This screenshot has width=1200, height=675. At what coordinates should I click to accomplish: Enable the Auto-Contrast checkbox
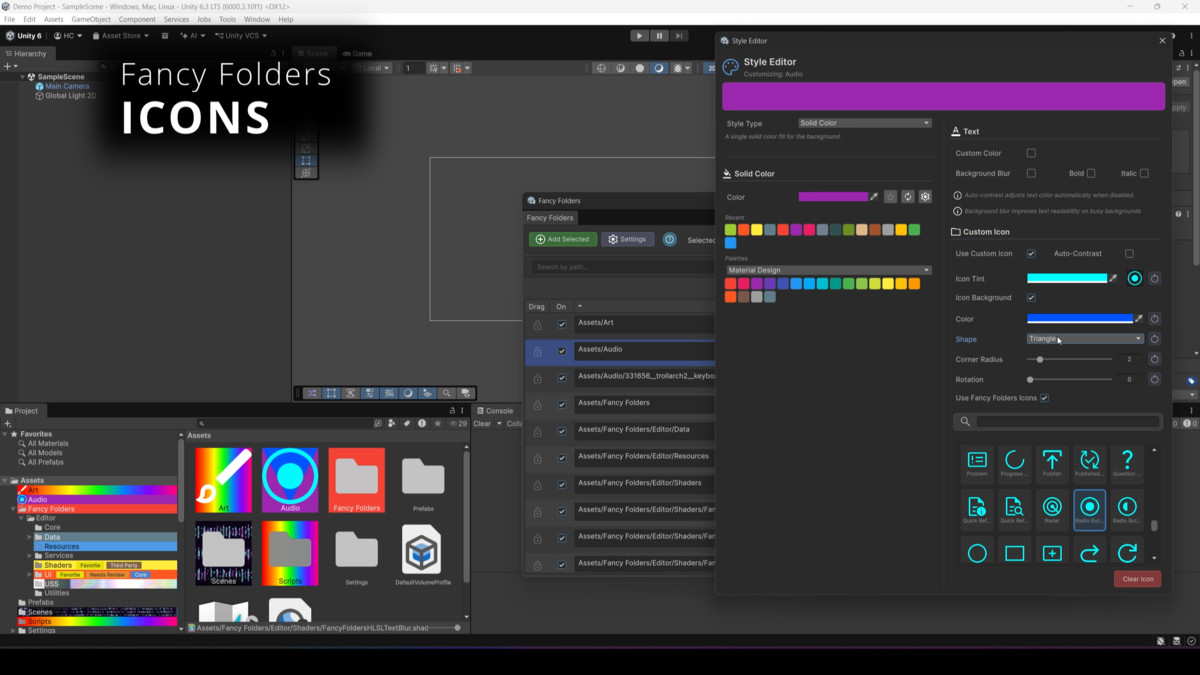pyautogui.click(x=1129, y=254)
